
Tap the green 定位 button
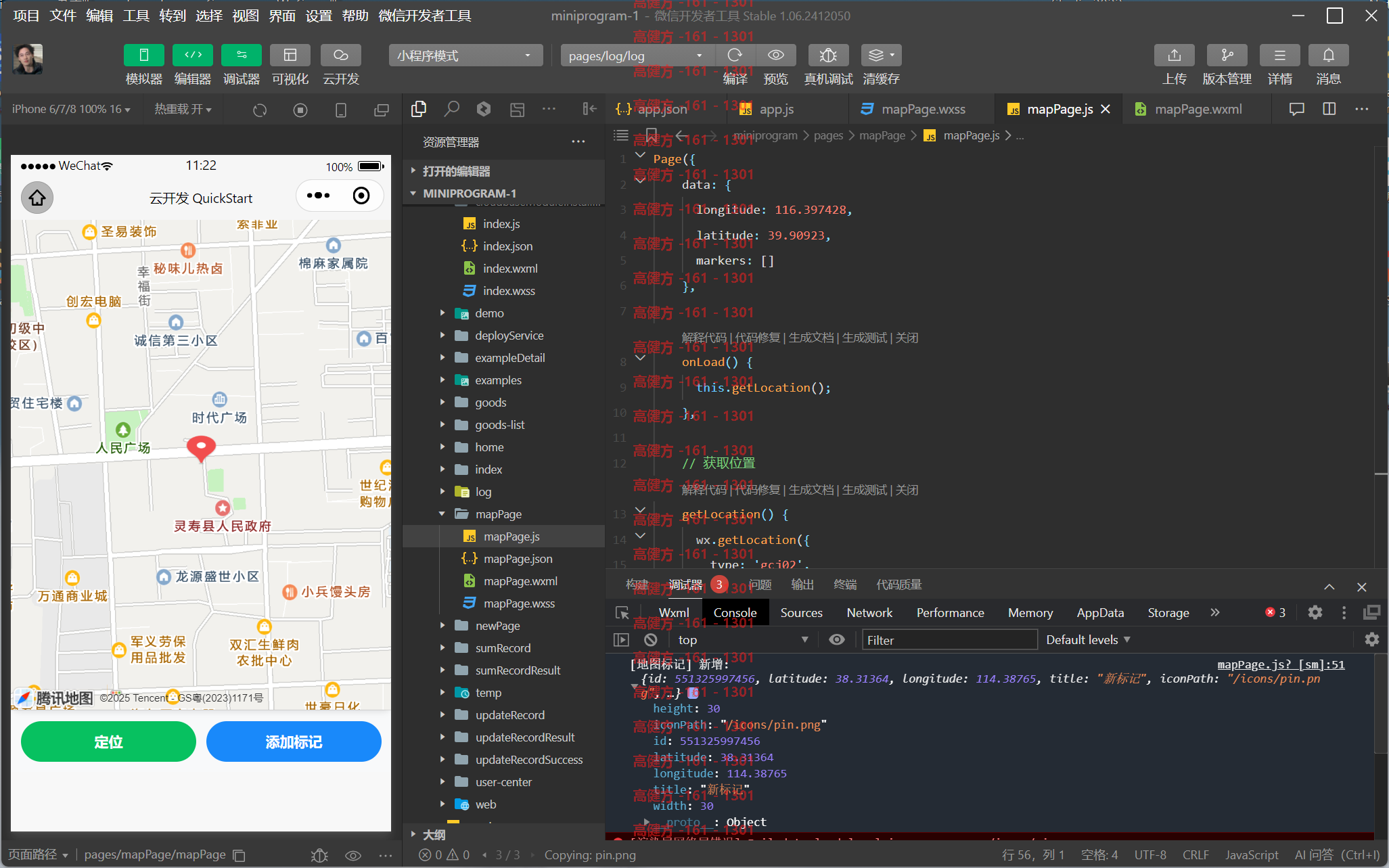tap(108, 741)
